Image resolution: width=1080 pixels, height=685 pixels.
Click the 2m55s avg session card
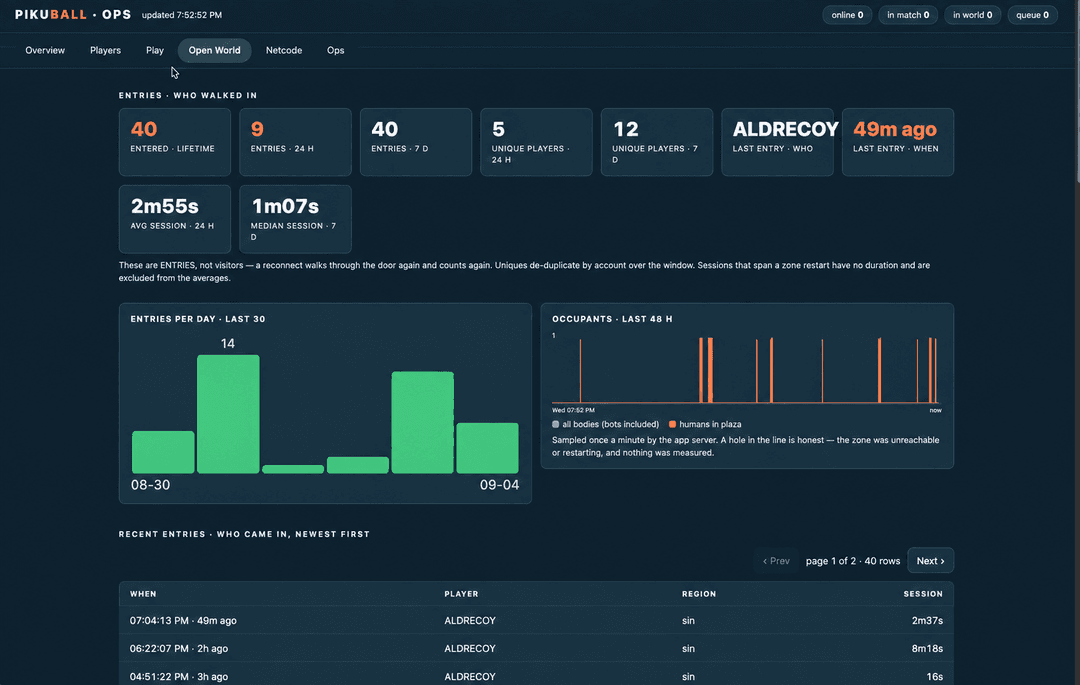[x=175, y=219]
